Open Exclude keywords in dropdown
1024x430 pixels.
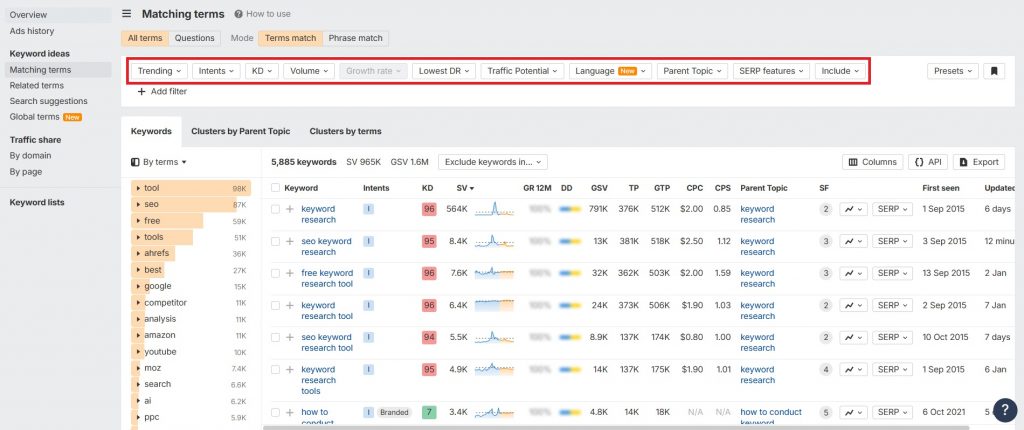coord(492,162)
